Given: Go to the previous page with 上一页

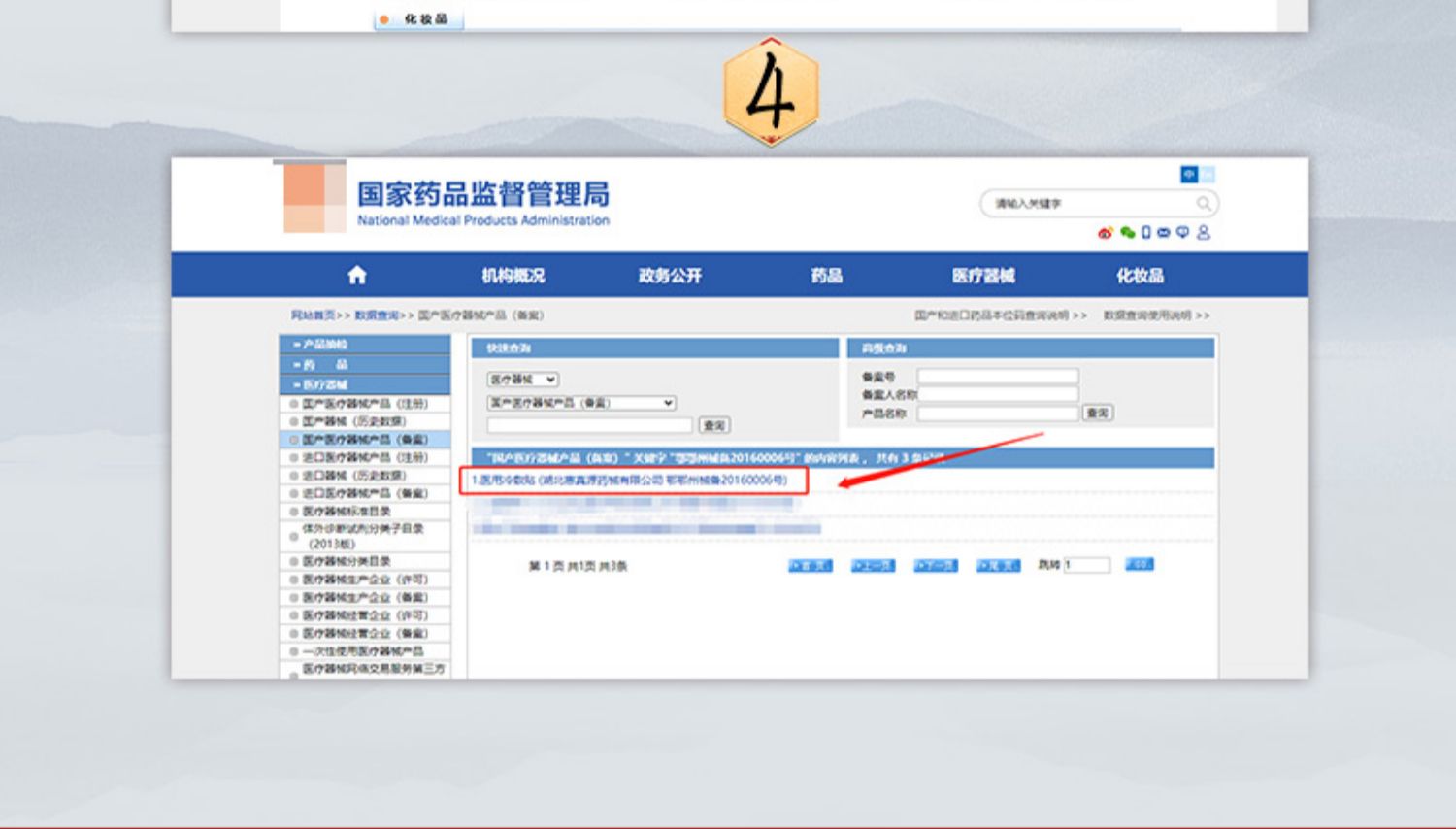Looking at the screenshot, I should (x=873, y=565).
